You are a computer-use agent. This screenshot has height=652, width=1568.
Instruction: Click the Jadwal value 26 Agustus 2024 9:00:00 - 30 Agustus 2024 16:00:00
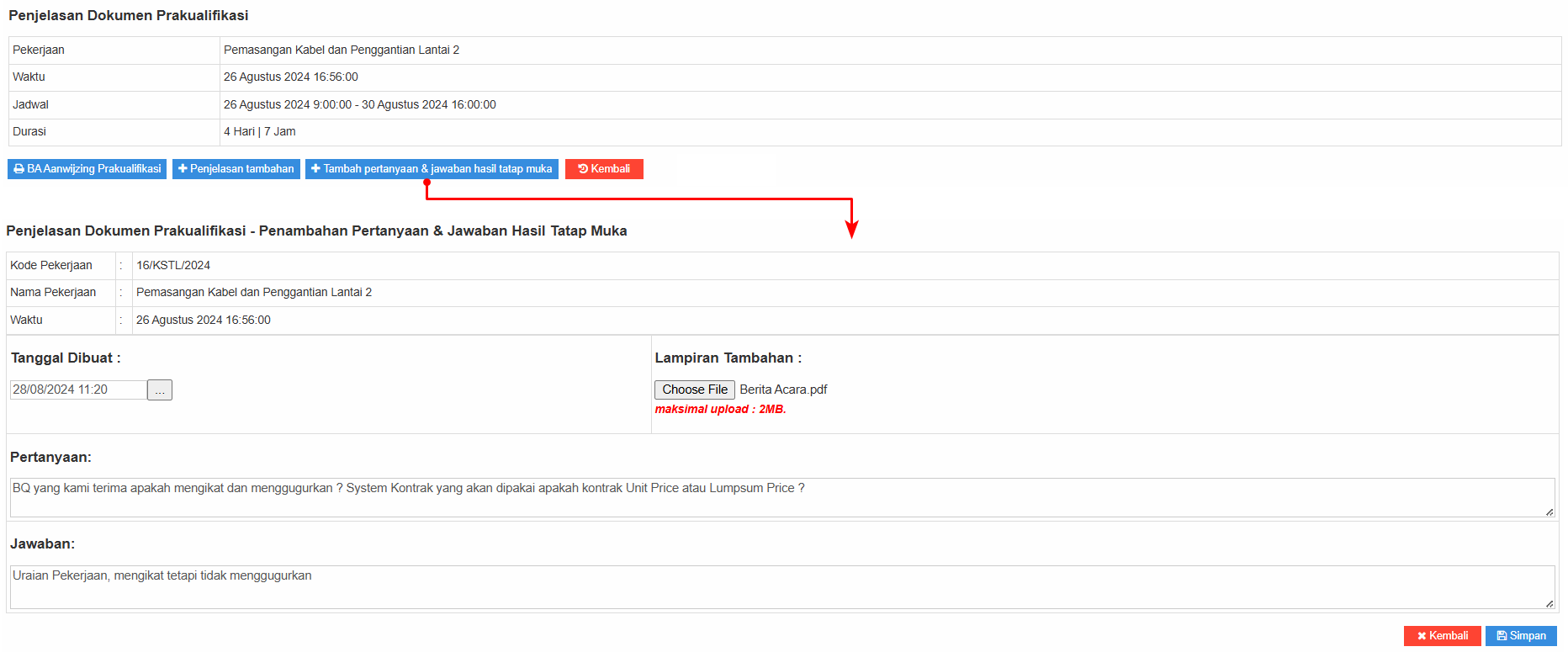[360, 104]
